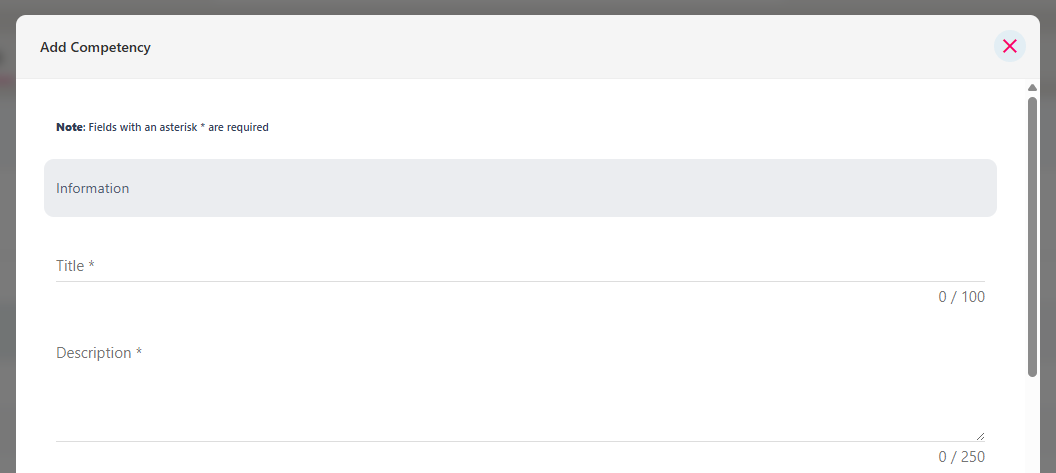Click the Title * label
Screen dimensions: 1056x473
[75, 266]
